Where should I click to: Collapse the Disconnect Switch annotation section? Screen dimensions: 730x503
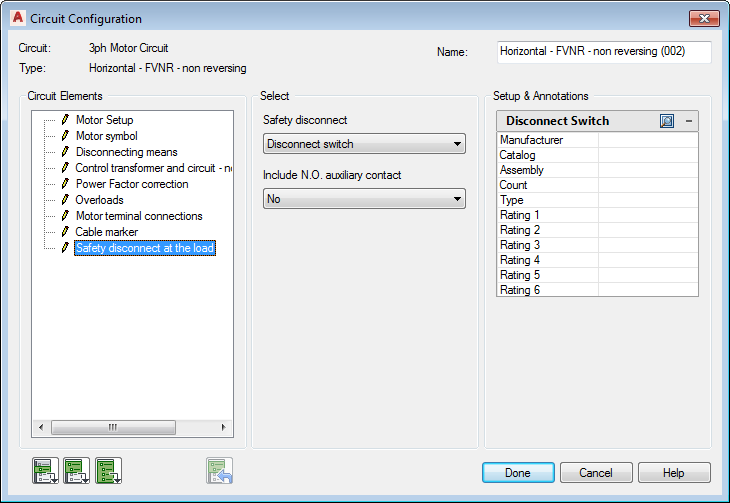(689, 121)
